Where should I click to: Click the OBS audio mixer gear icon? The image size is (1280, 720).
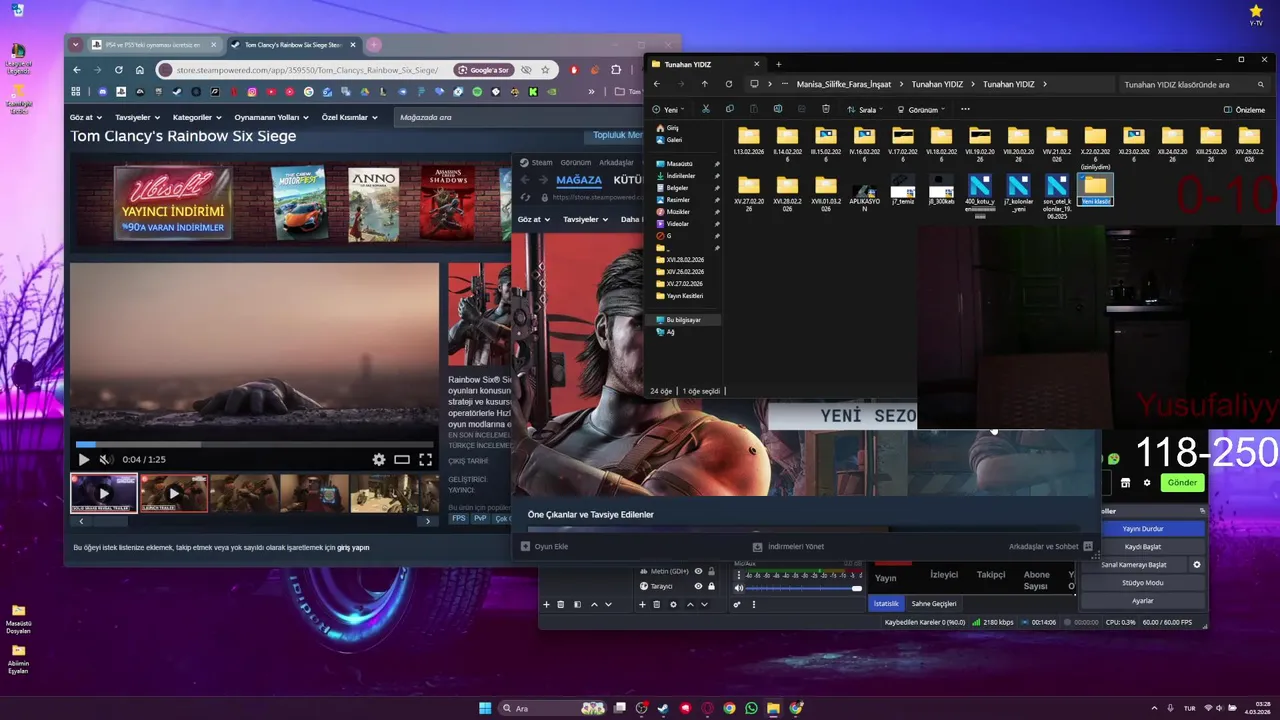click(x=737, y=604)
